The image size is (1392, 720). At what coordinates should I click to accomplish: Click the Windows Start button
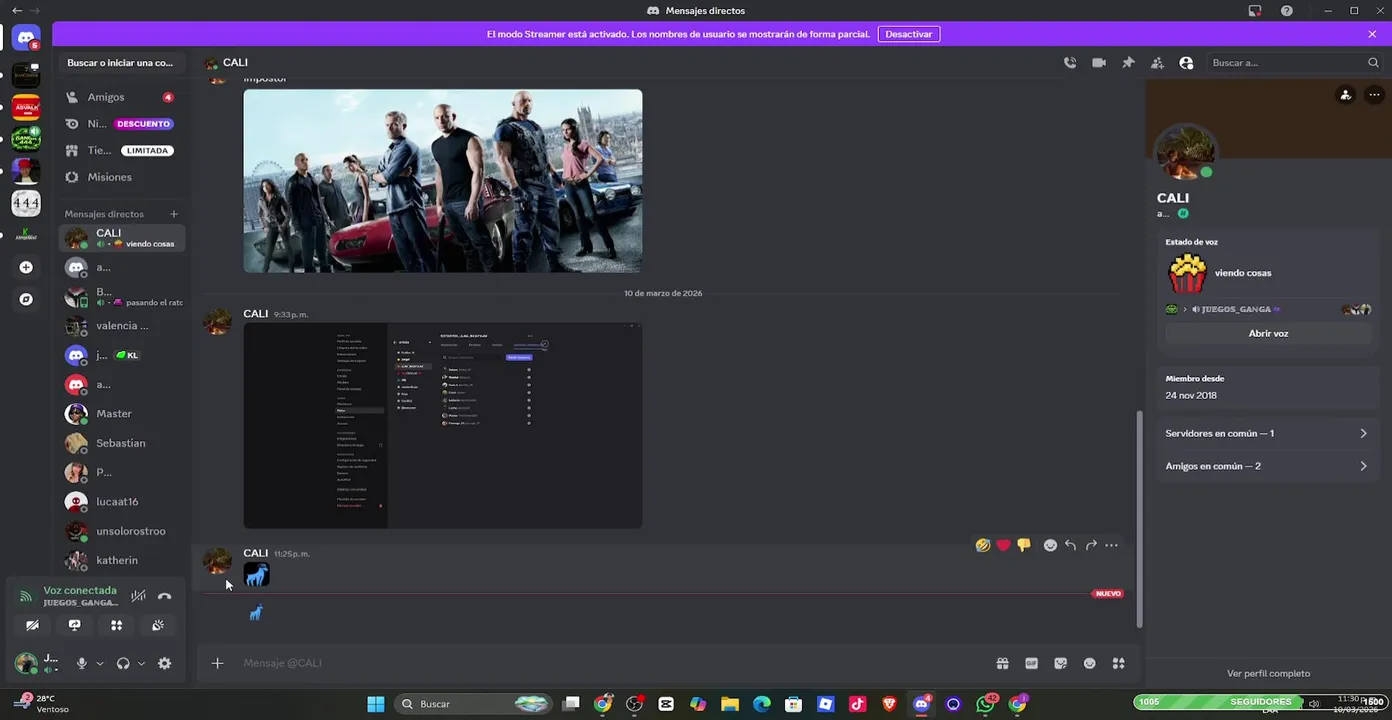375,704
